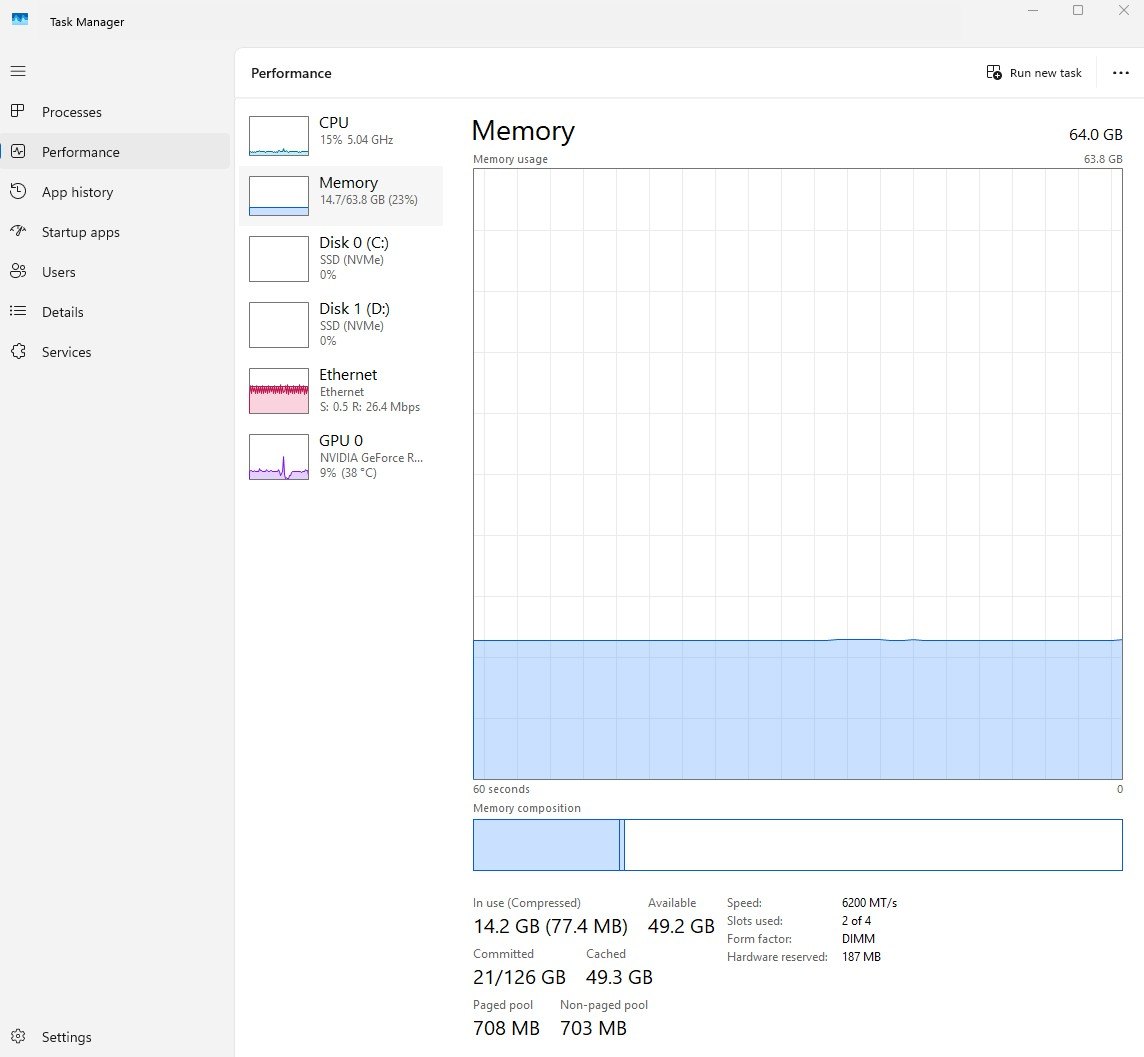The image size is (1144, 1057).
Task: View the Users page
Action: click(x=58, y=272)
